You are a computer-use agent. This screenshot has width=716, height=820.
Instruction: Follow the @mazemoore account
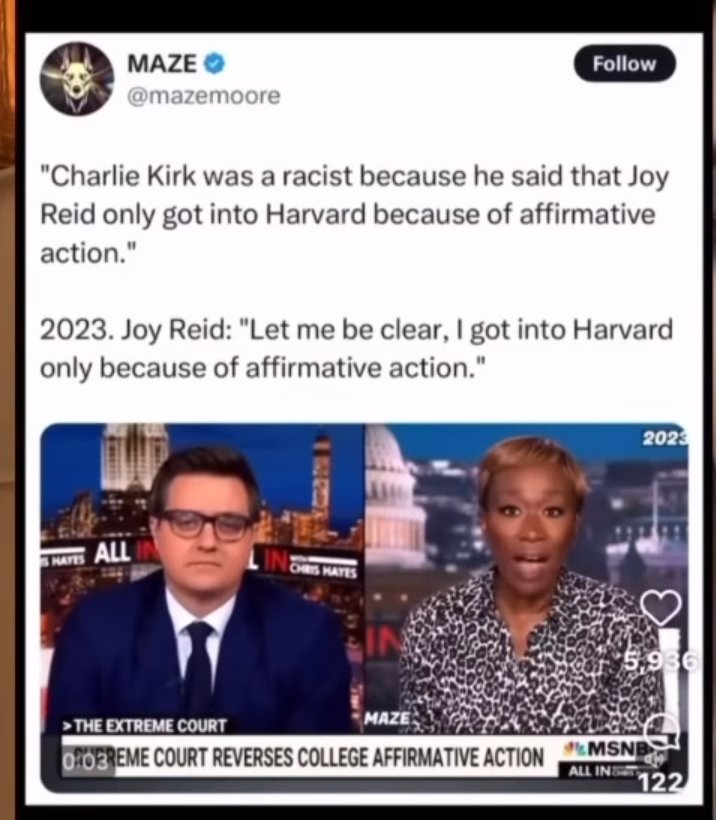[624, 64]
